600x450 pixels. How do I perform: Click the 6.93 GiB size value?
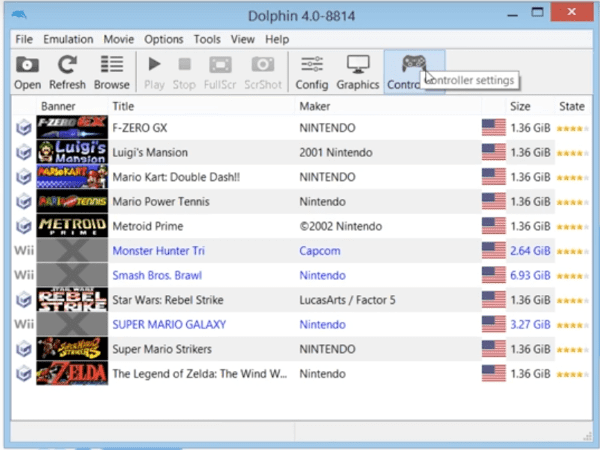(x=530, y=275)
